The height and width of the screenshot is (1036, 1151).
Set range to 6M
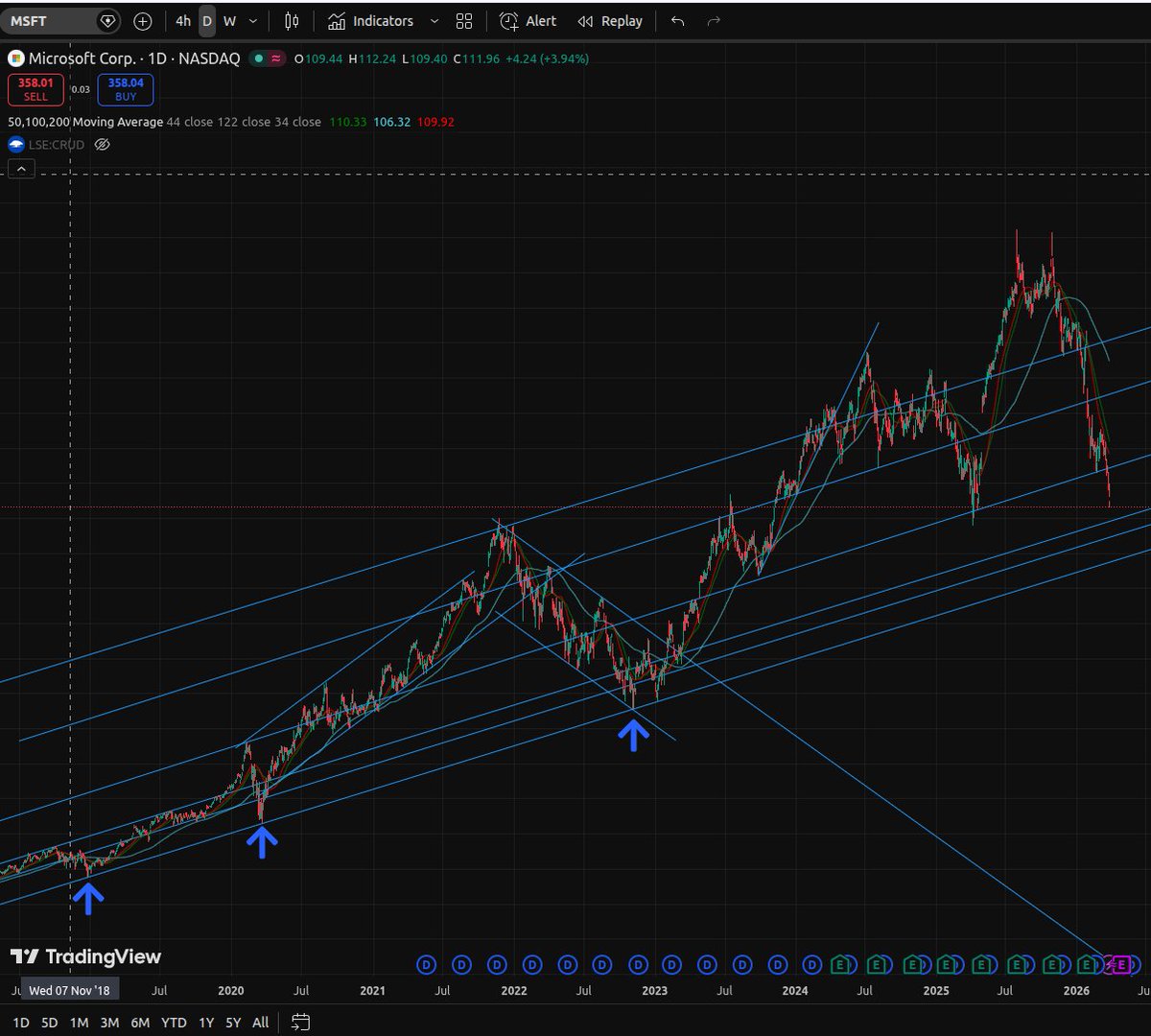141,1023
